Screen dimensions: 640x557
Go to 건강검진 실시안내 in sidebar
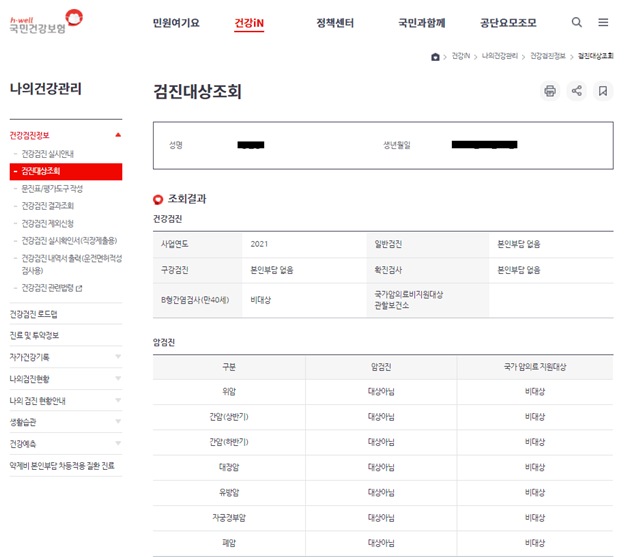(47, 154)
